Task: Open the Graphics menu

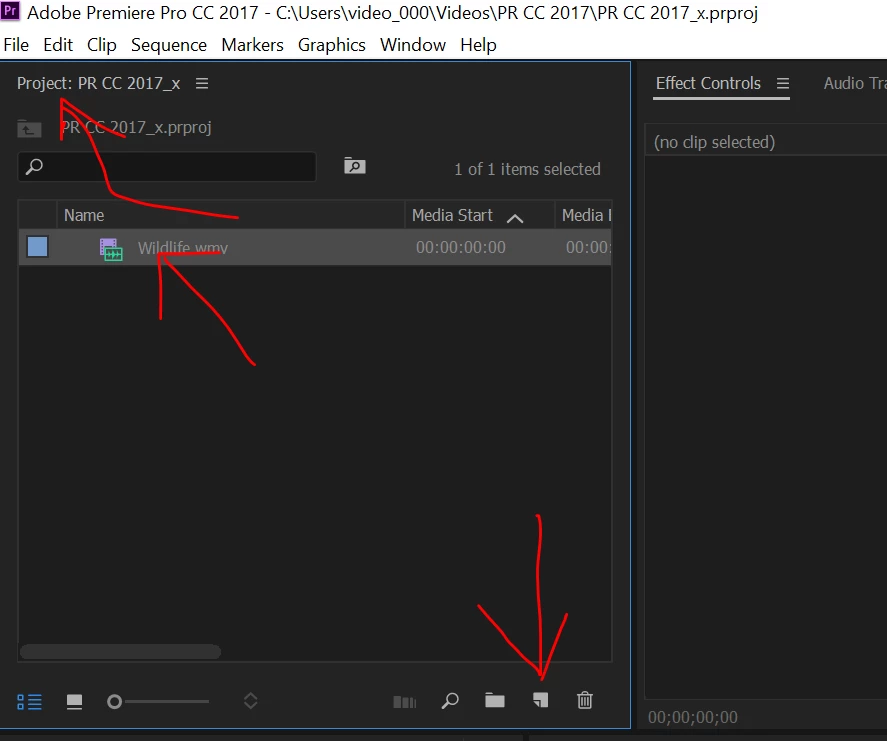Action: tap(331, 45)
